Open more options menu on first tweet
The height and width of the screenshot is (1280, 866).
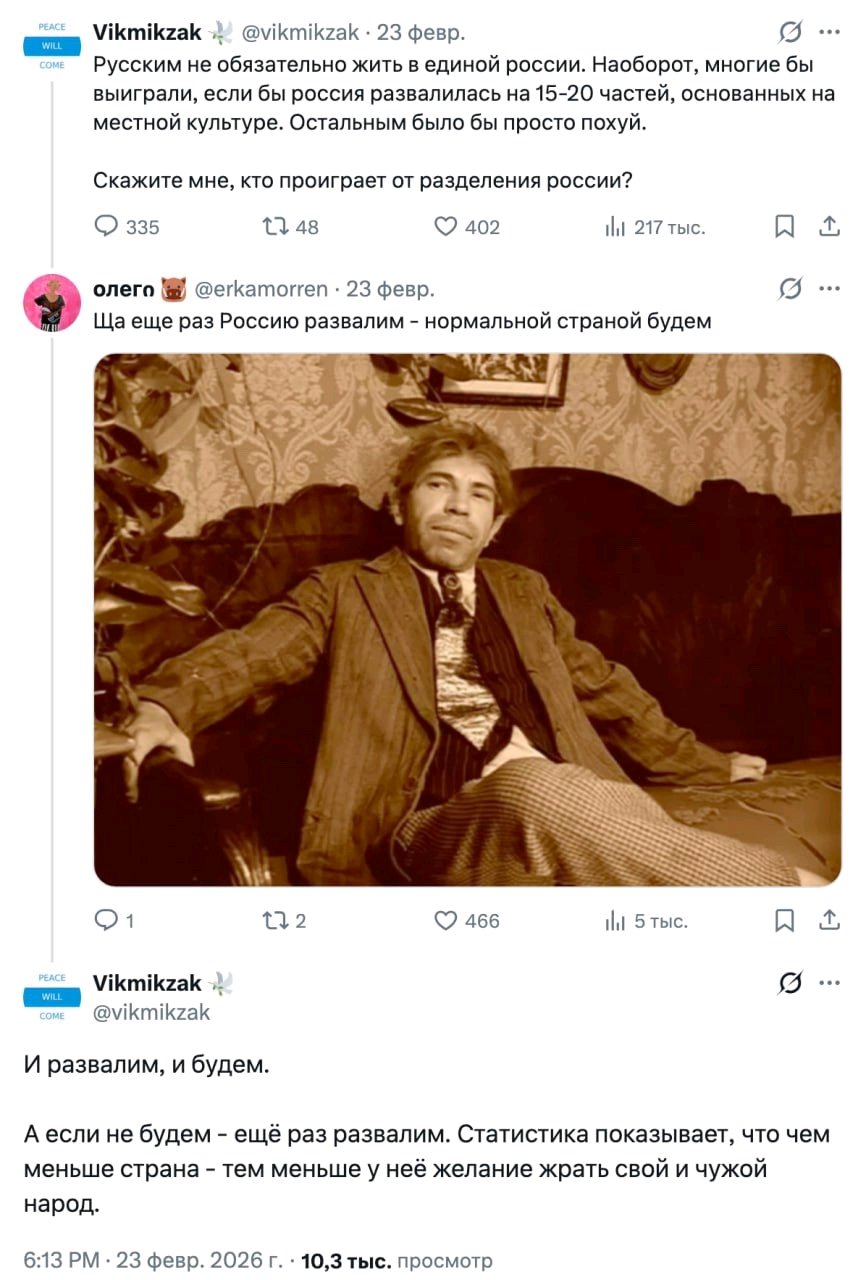tap(830, 33)
